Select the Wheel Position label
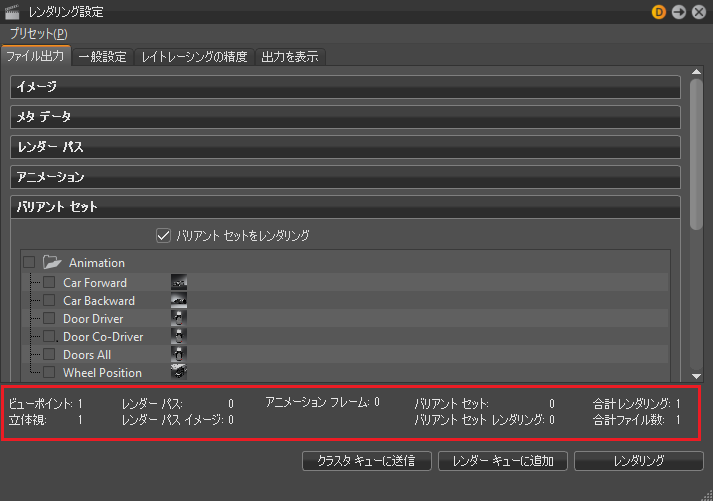Viewport: 713px width, 501px height. (x=102, y=373)
